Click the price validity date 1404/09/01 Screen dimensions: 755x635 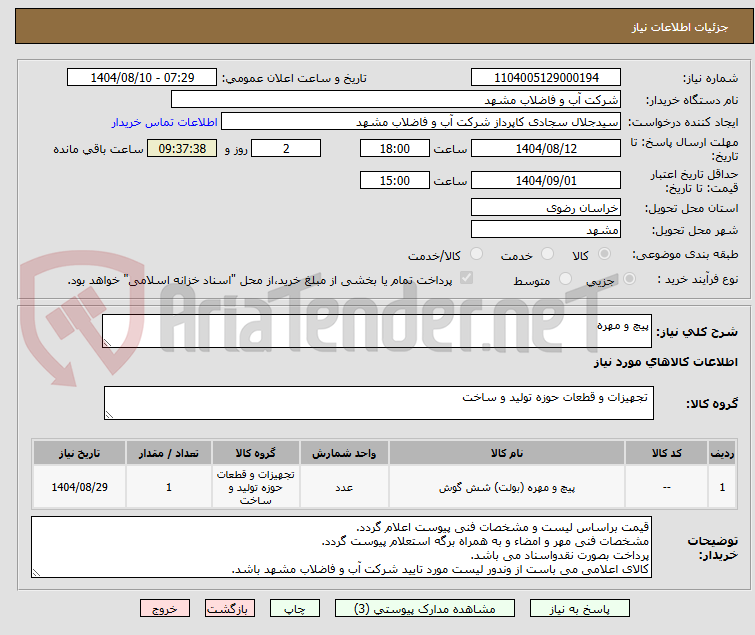coord(546,181)
